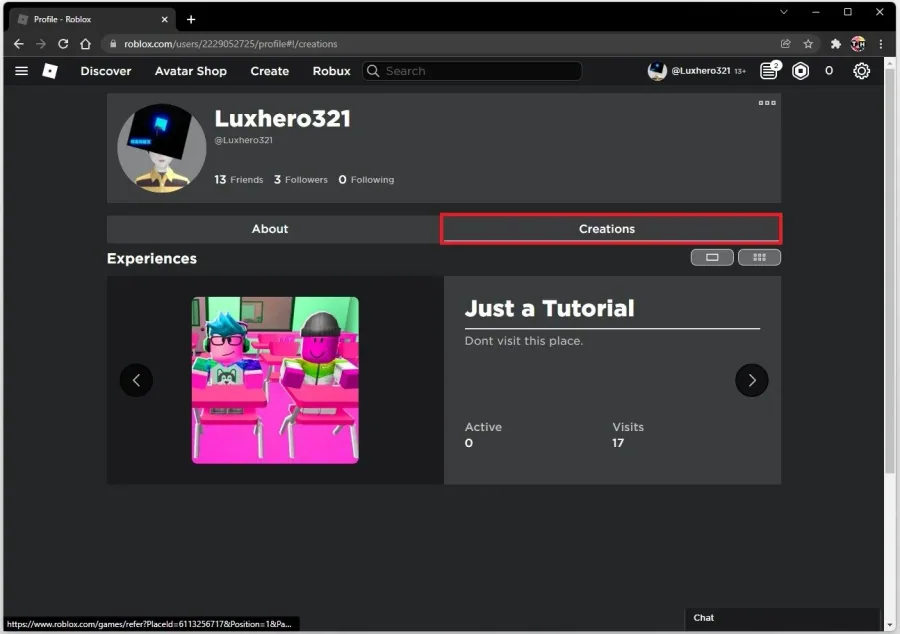Reload the page
900x634 pixels.
pos(63,44)
